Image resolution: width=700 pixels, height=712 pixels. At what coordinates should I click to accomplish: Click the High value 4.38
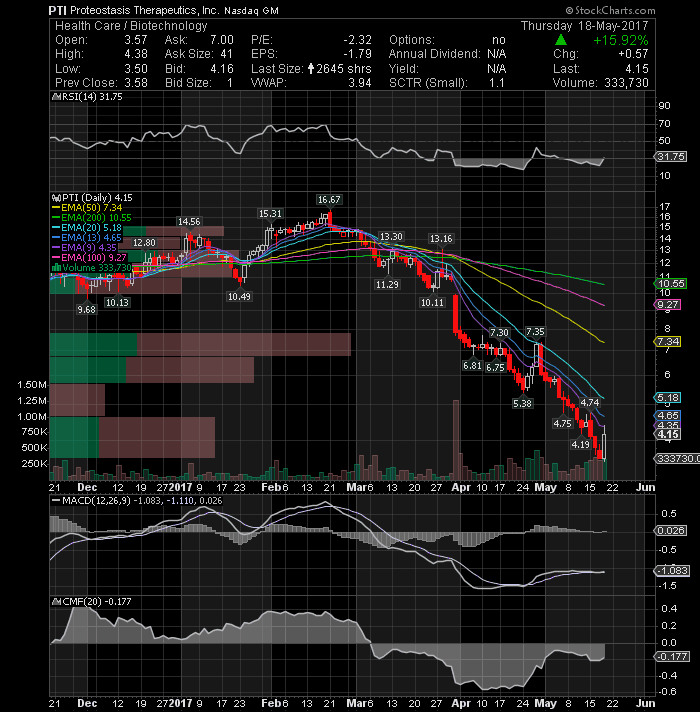point(136,54)
